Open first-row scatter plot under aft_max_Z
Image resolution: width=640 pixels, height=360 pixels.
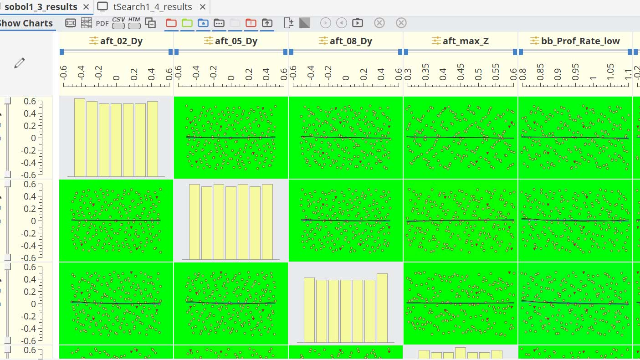460,138
